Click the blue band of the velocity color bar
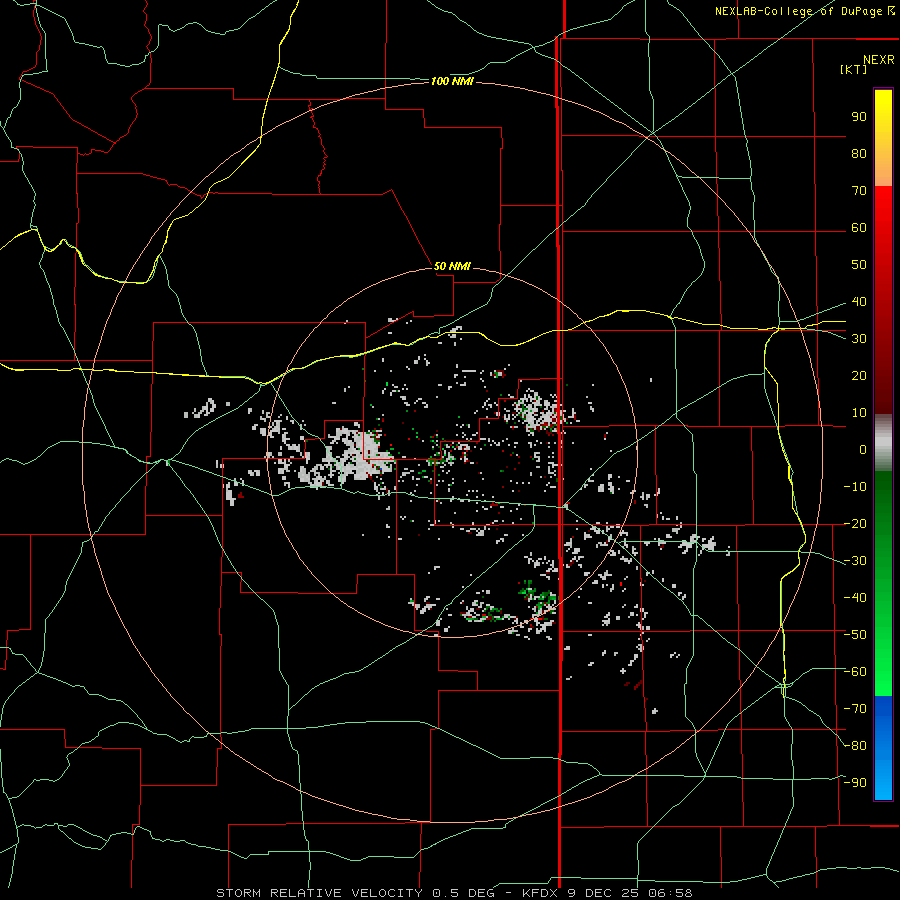This screenshot has width=900, height=900. coord(883,747)
